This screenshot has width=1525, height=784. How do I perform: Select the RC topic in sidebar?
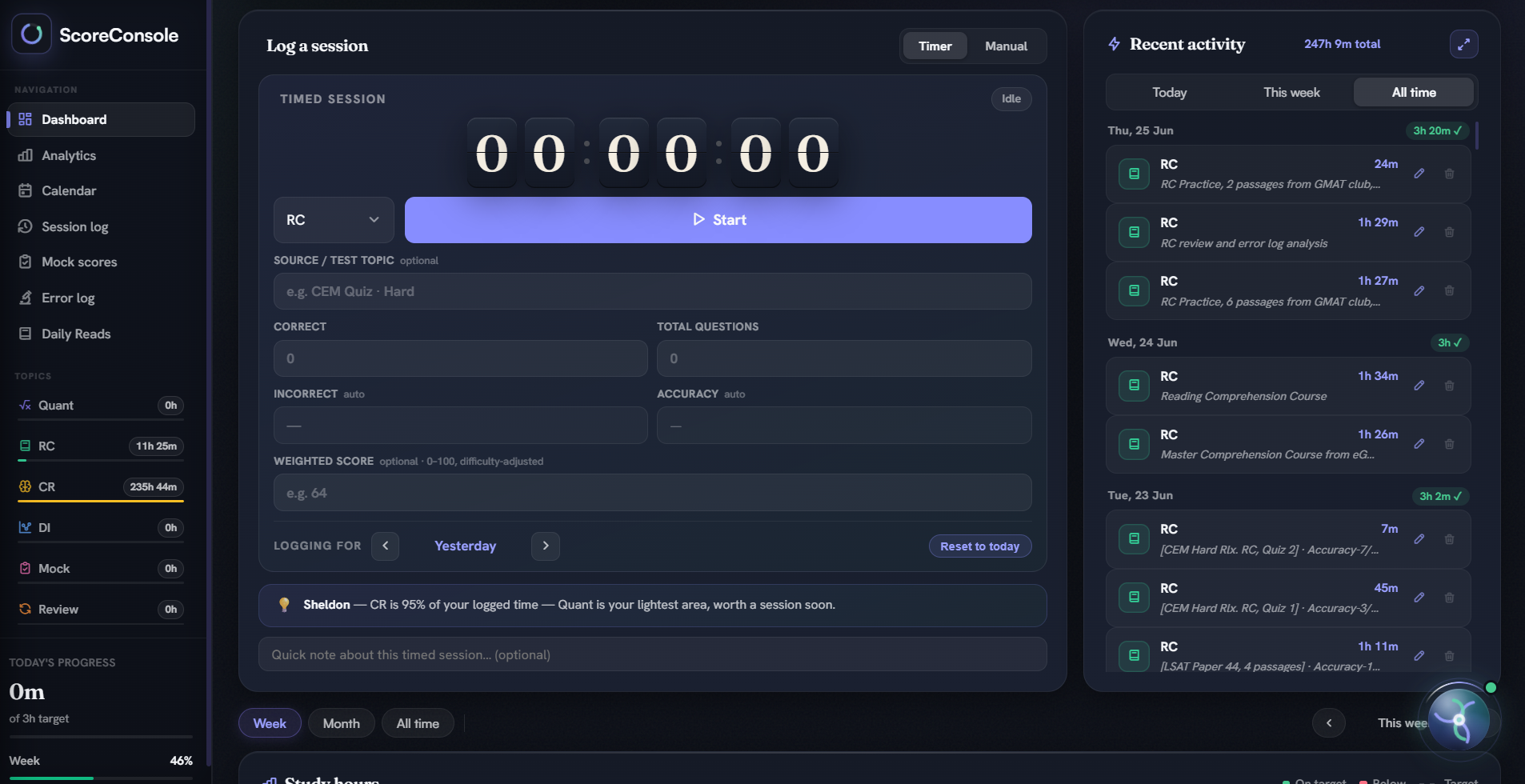coord(101,446)
